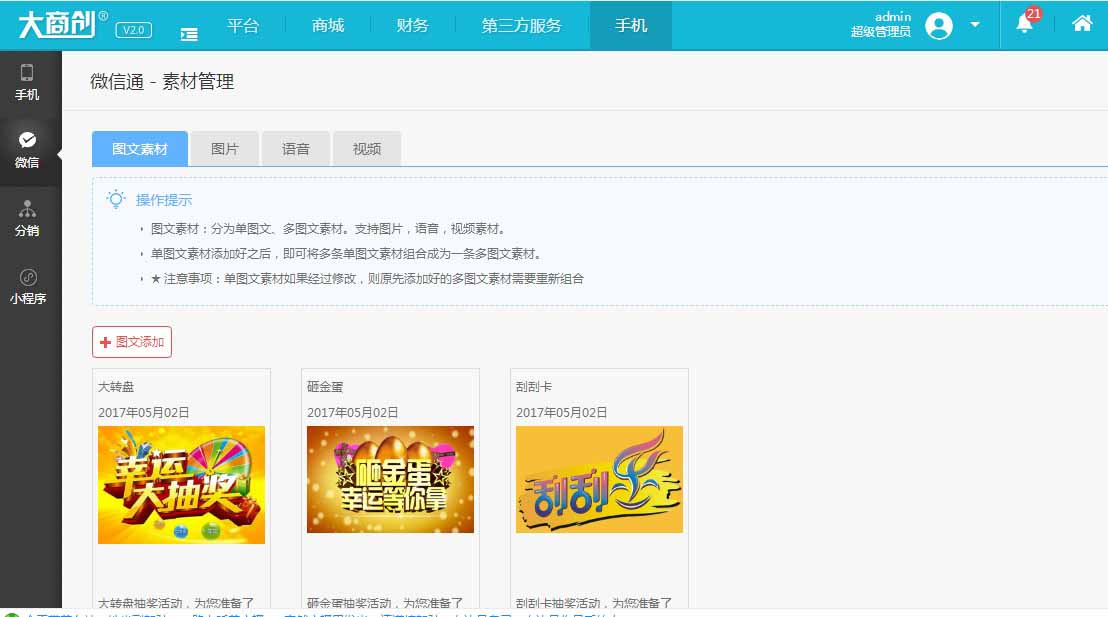Image resolution: width=1108 pixels, height=617 pixels.
Task: Click the admin user avatar icon
Action: (x=938, y=25)
